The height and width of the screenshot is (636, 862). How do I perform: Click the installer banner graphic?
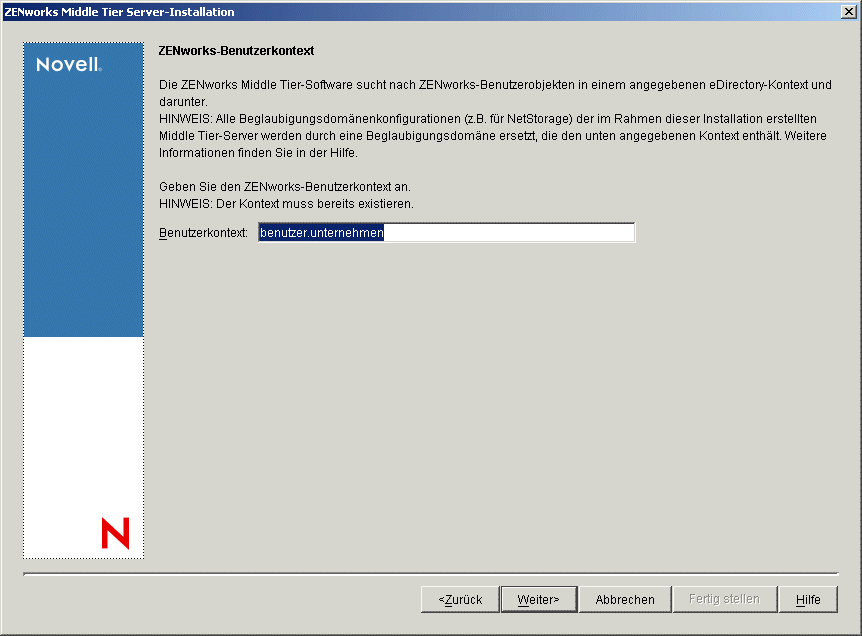coord(83,300)
